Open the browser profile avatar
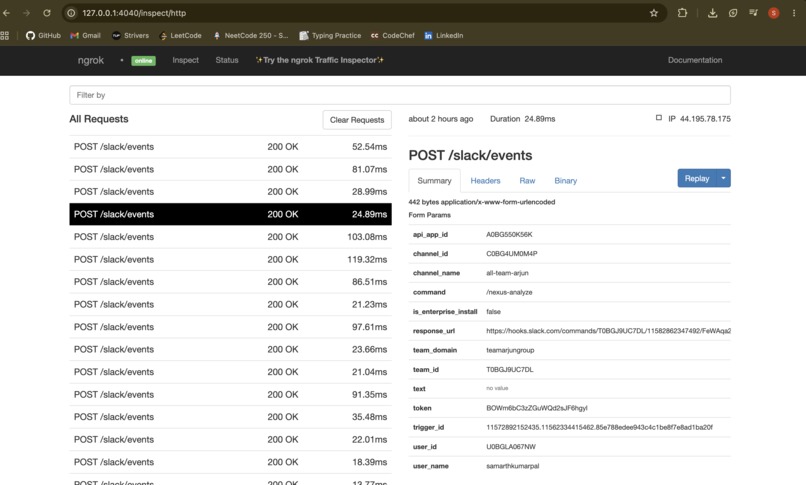Image resolution: width=806 pixels, height=485 pixels. (x=774, y=13)
